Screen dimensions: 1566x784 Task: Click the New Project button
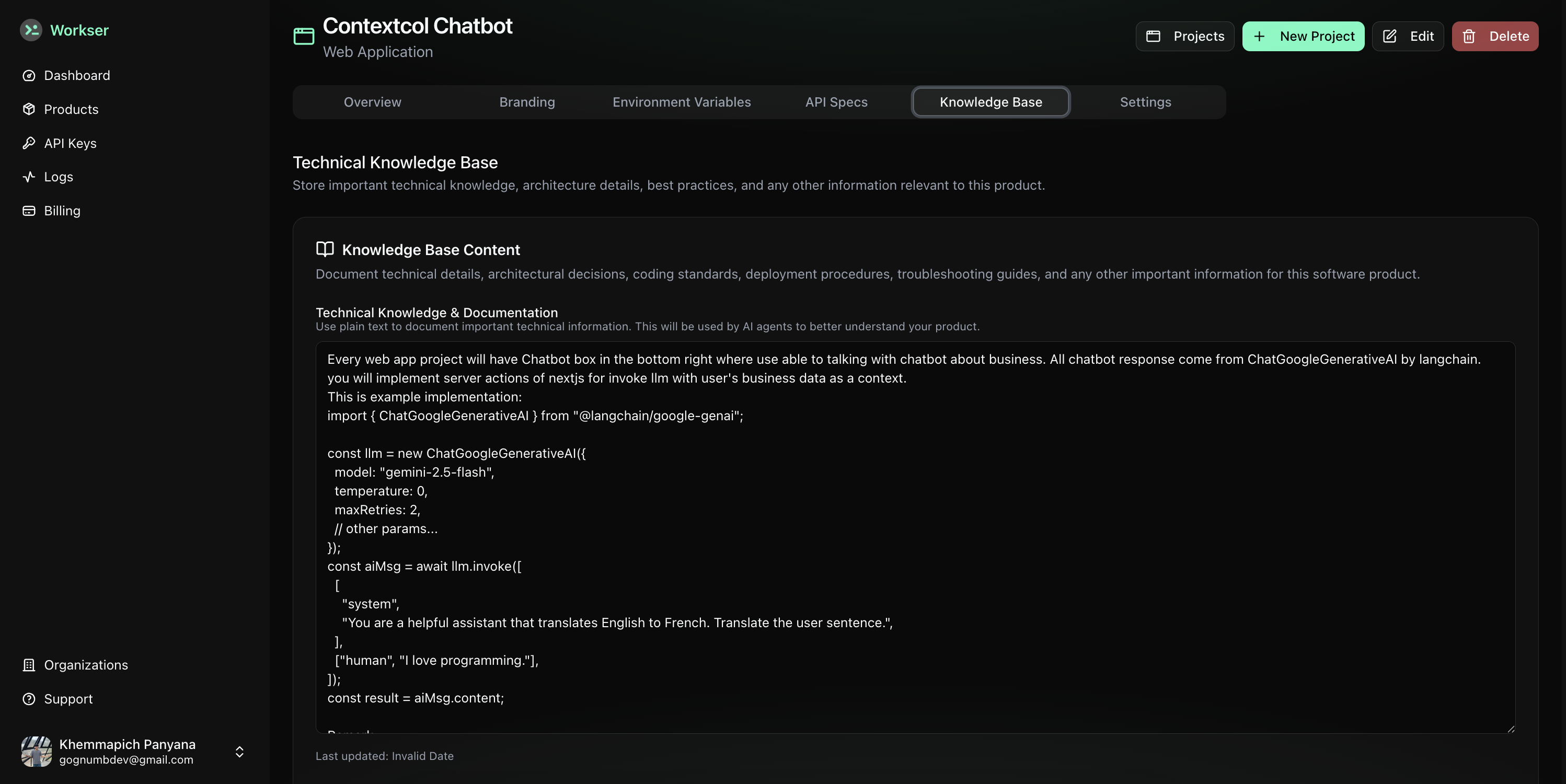point(1303,36)
